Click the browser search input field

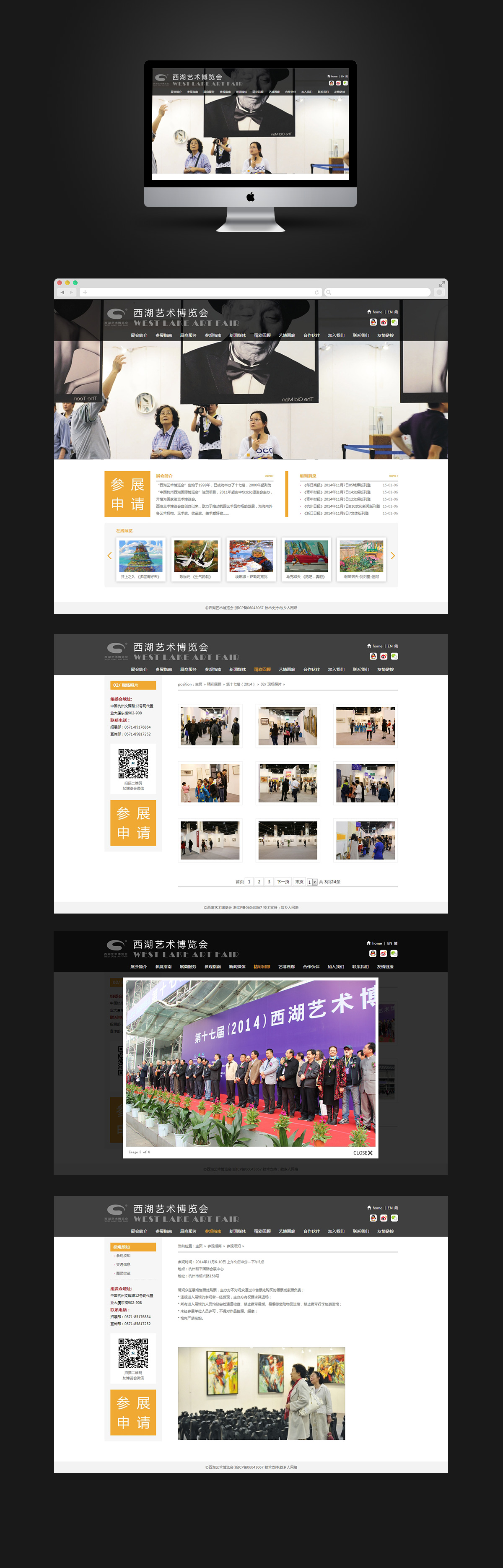tap(377, 292)
